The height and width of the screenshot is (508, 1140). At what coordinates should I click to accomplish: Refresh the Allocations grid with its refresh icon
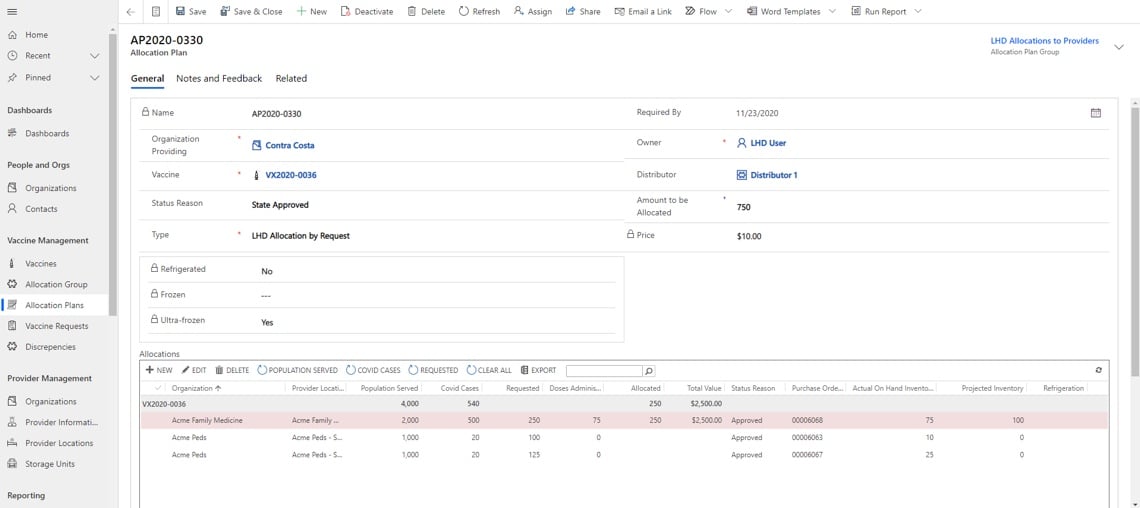1098,370
